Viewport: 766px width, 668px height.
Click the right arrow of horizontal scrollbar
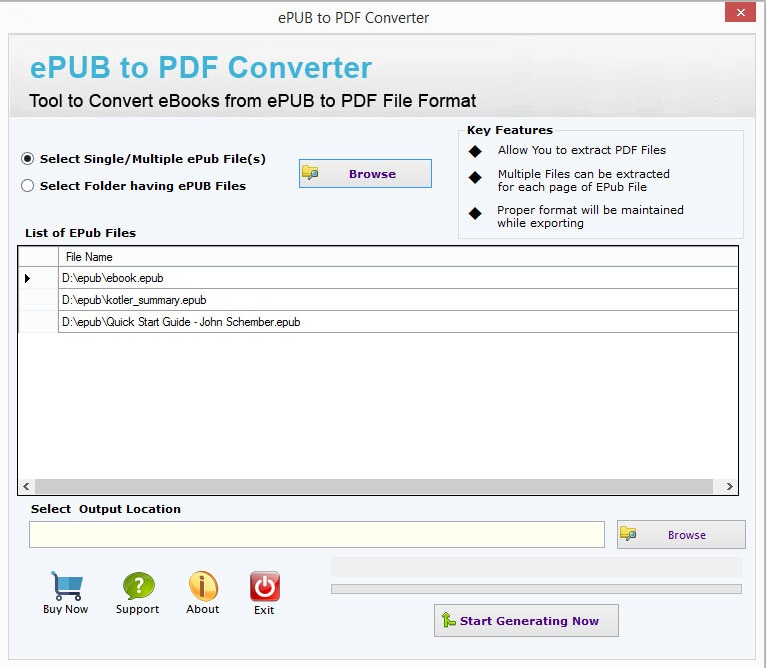tap(729, 486)
